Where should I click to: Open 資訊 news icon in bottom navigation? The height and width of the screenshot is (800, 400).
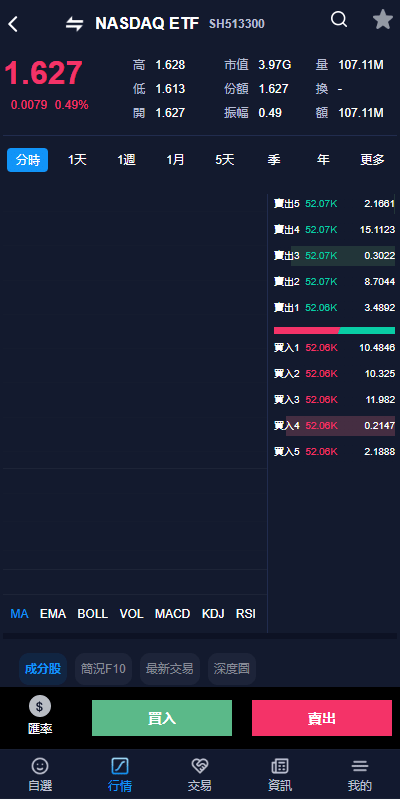coord(280,766)
